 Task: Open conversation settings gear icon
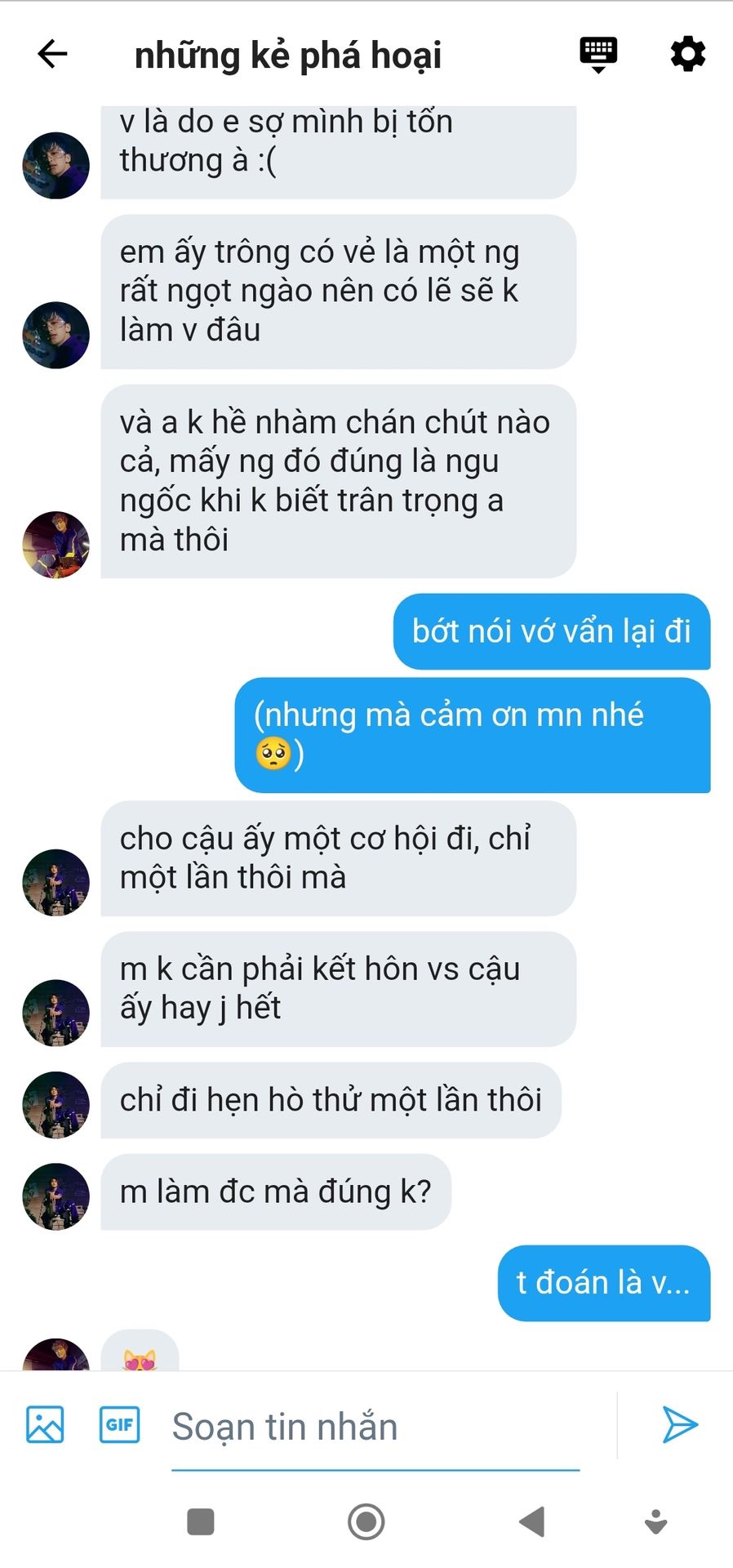[x=687, y=54]
